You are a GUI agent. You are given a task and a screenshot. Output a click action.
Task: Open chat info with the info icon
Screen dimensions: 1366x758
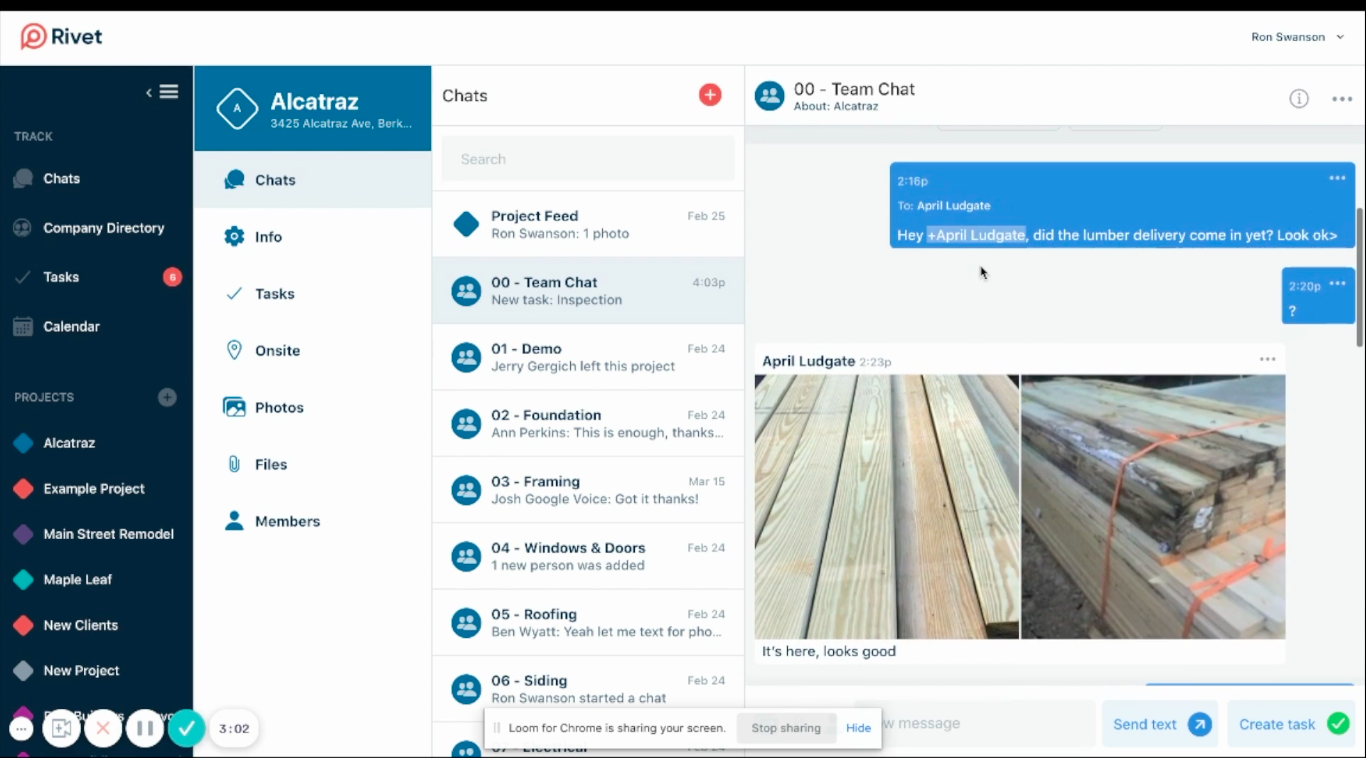[1299, 98]
